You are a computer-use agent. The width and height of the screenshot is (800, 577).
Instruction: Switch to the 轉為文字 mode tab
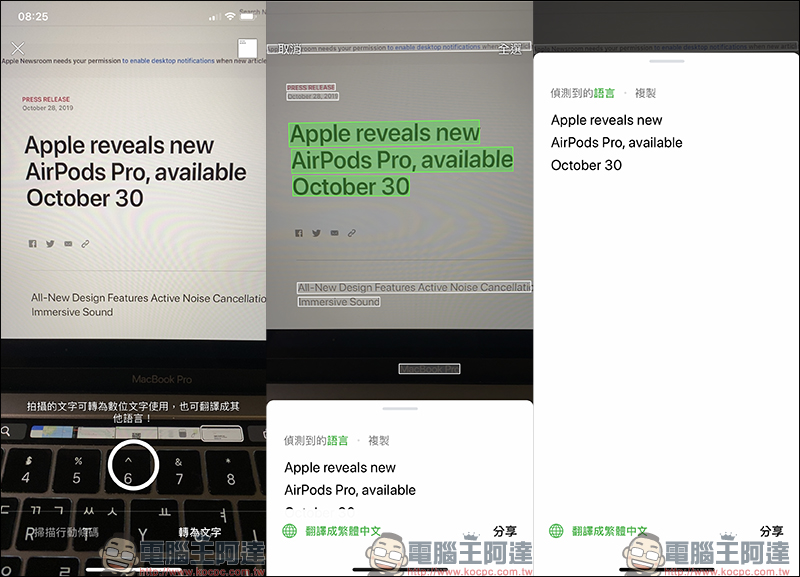pyautogui.click(x=199, y=532)
